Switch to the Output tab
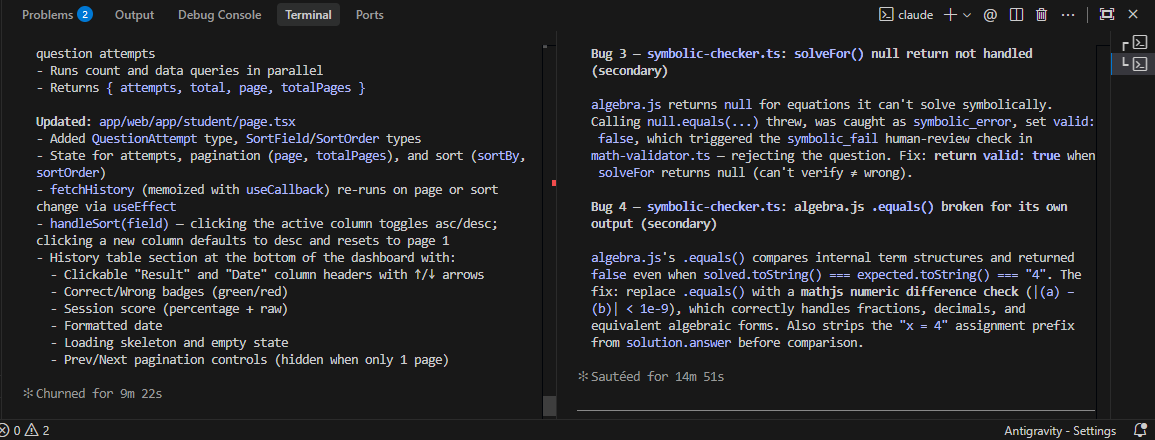1155x440 pixels. (x=135, y=15)
